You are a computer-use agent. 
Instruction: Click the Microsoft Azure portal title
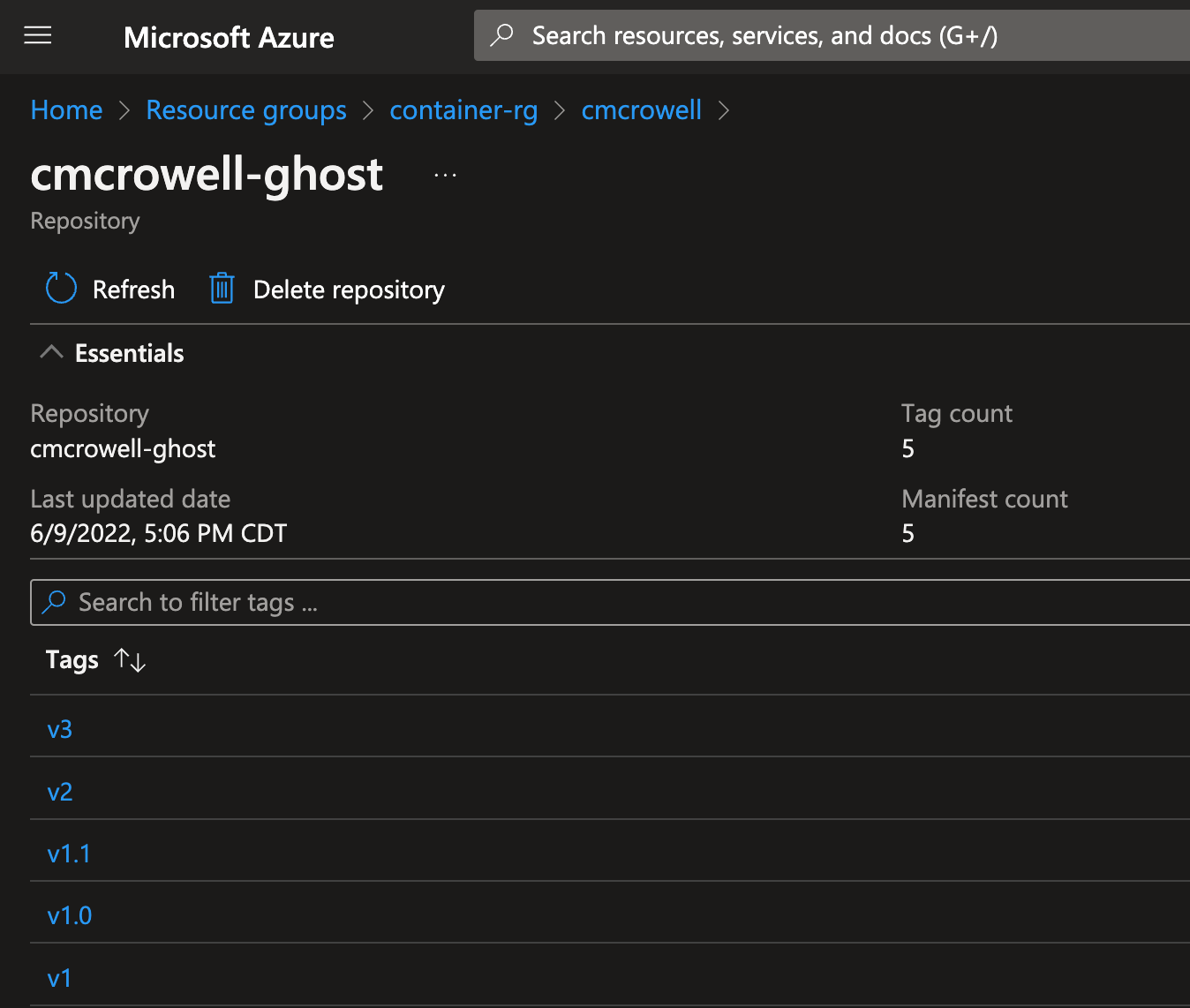[229, 37]
